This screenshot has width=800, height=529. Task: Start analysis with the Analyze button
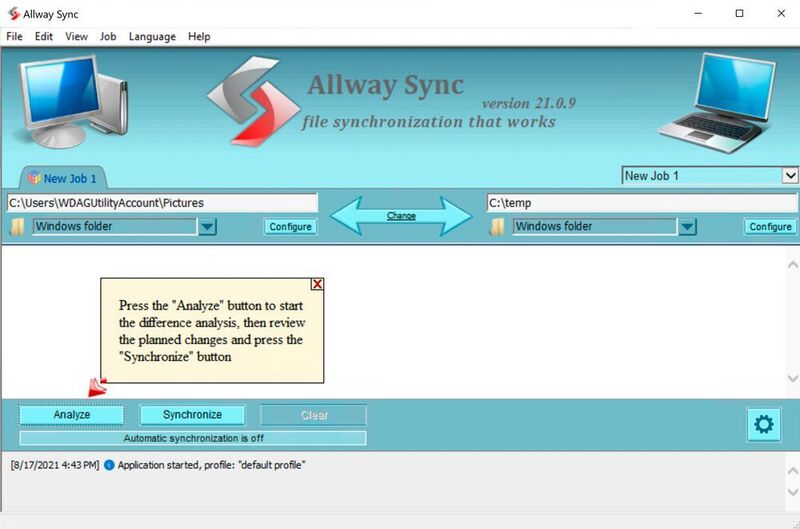[71, 415]
